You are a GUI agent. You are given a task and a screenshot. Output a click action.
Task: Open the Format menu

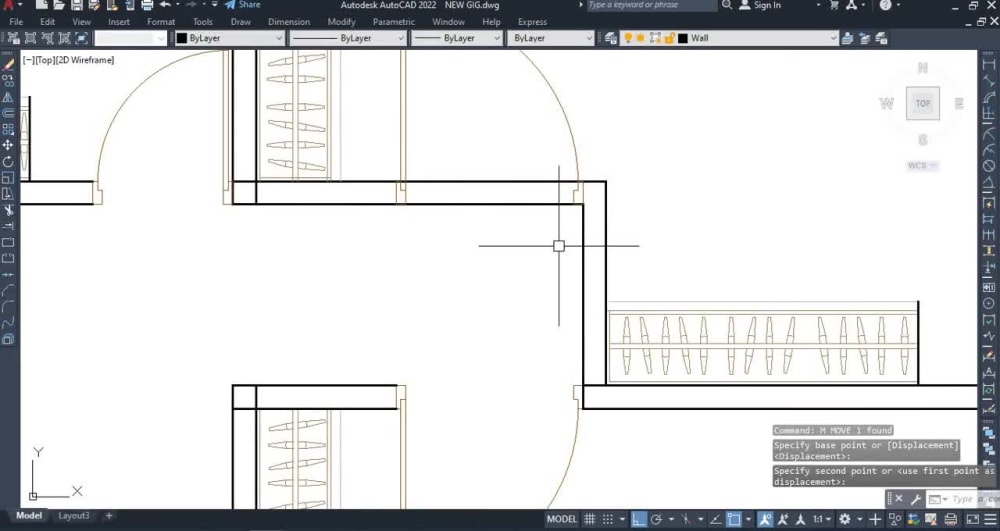click(161, 22)
